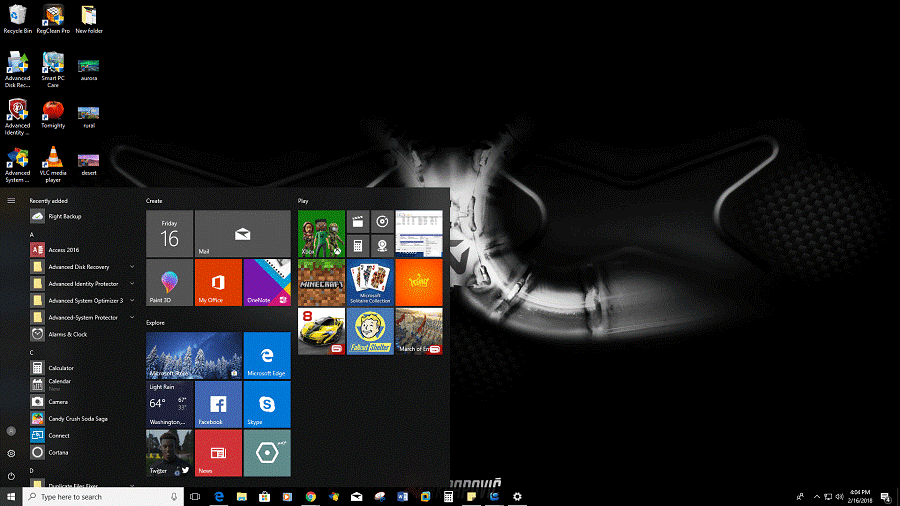
Task: Expand the Advanced Disk Recovery folder
Action: (x=132, y=267)
